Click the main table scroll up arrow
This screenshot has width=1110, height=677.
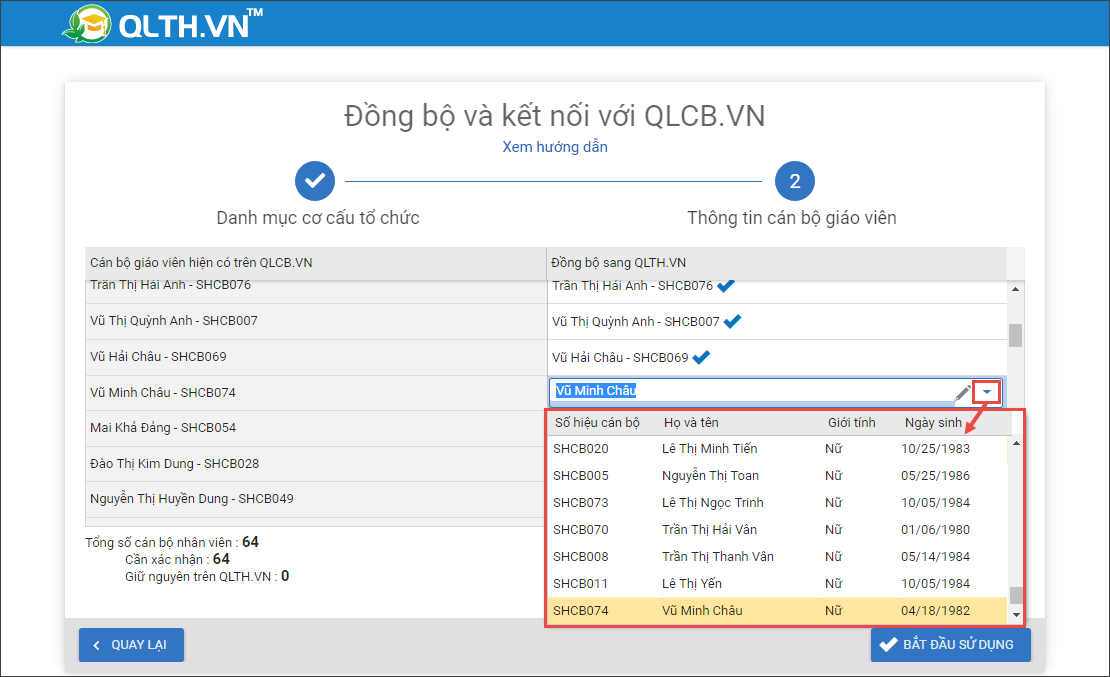[x=1015, y=289]
